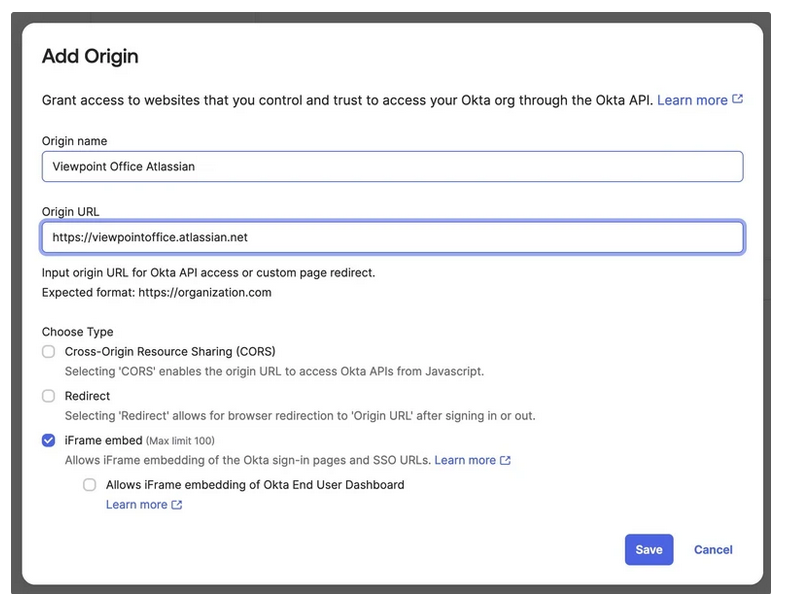786x606 pixels.
Task: Click external link icon under End User Dashboard option
Action: click(x=177, y=505)
